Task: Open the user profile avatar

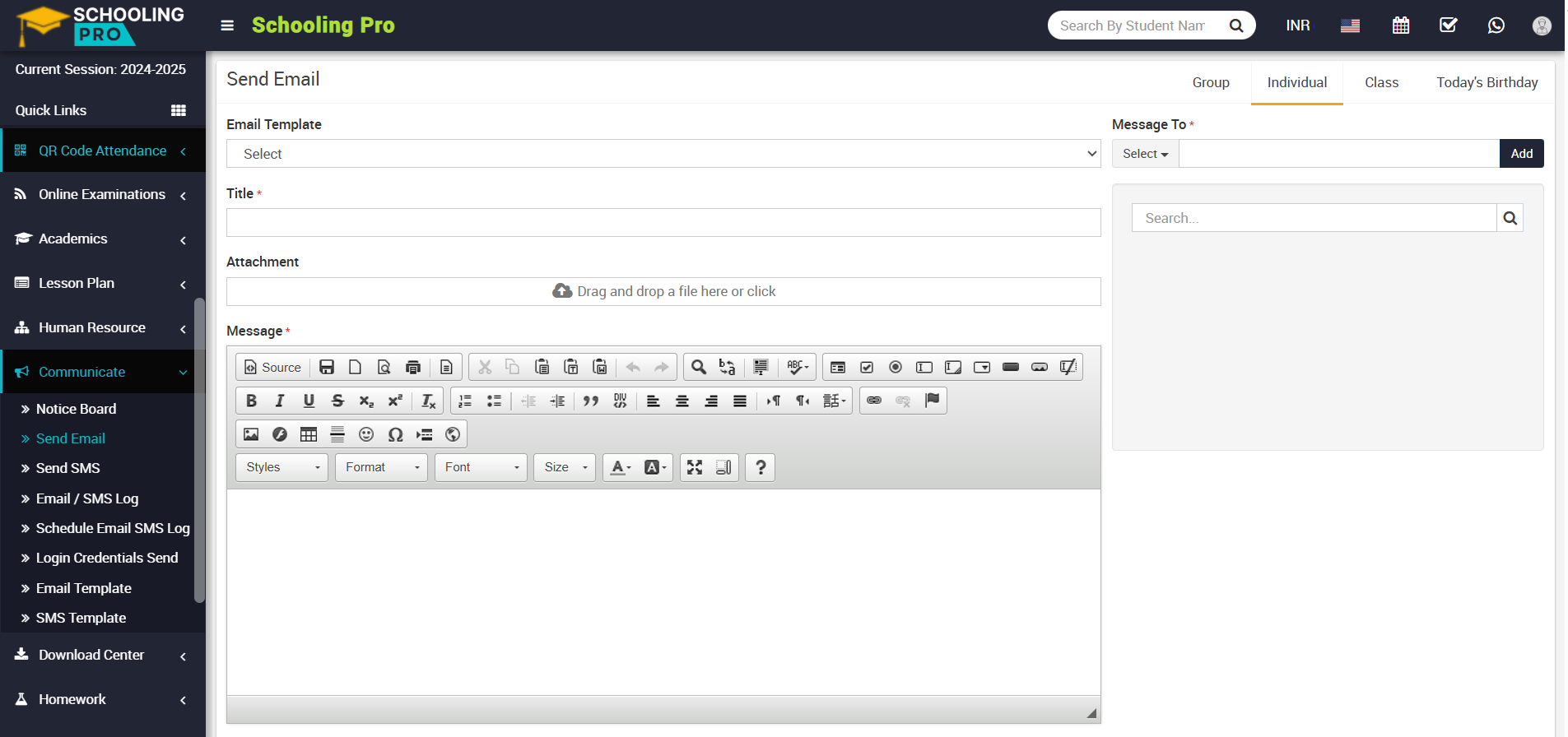Action: coord(1542,25)
